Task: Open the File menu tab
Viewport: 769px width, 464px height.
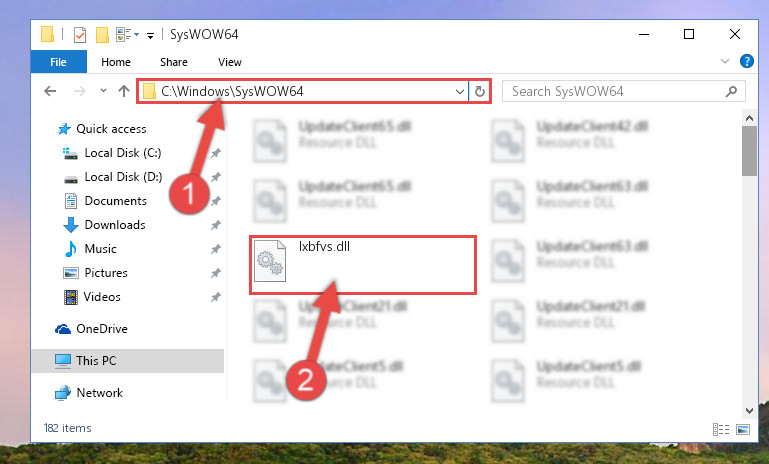Action: point(58,62)
